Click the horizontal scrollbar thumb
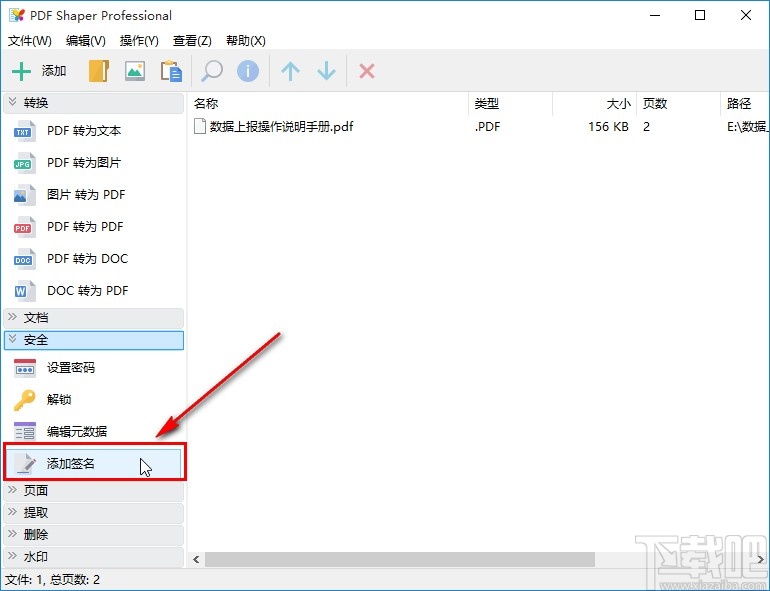The image size is (770, 591). [400, 559]
